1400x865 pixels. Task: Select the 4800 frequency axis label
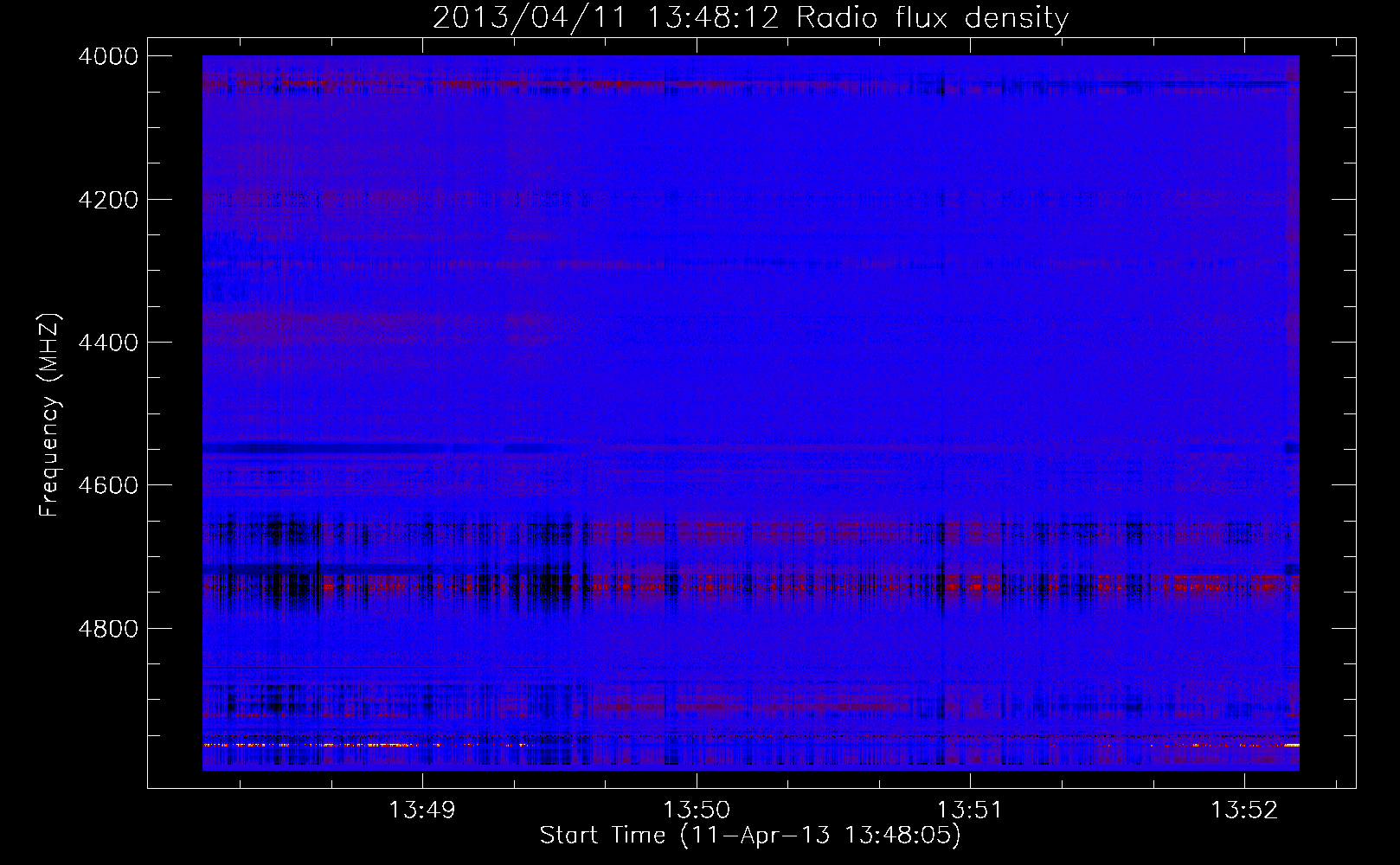click(x=108, y=629)
